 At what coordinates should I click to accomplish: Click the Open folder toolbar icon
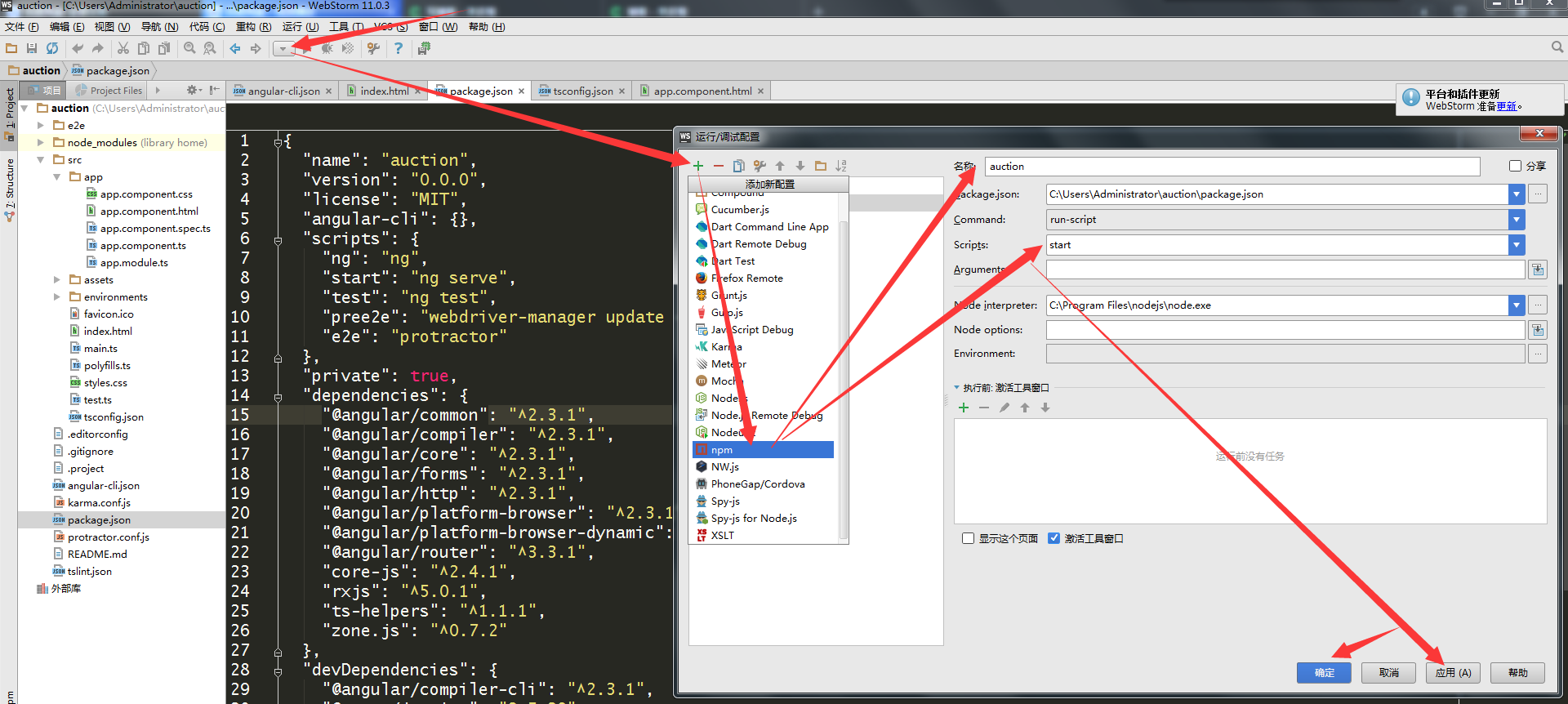coord(11,48)
